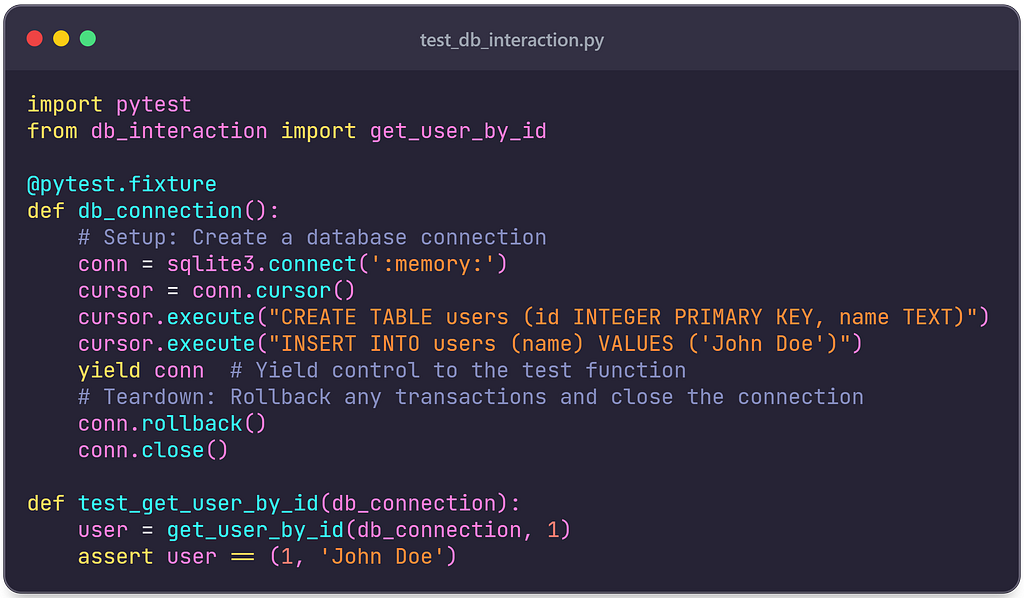Image resolution: width=1024 pixels, height=598 pixels.
Task: Click sqlite3.connect call text
Action: tap(261, 264)
